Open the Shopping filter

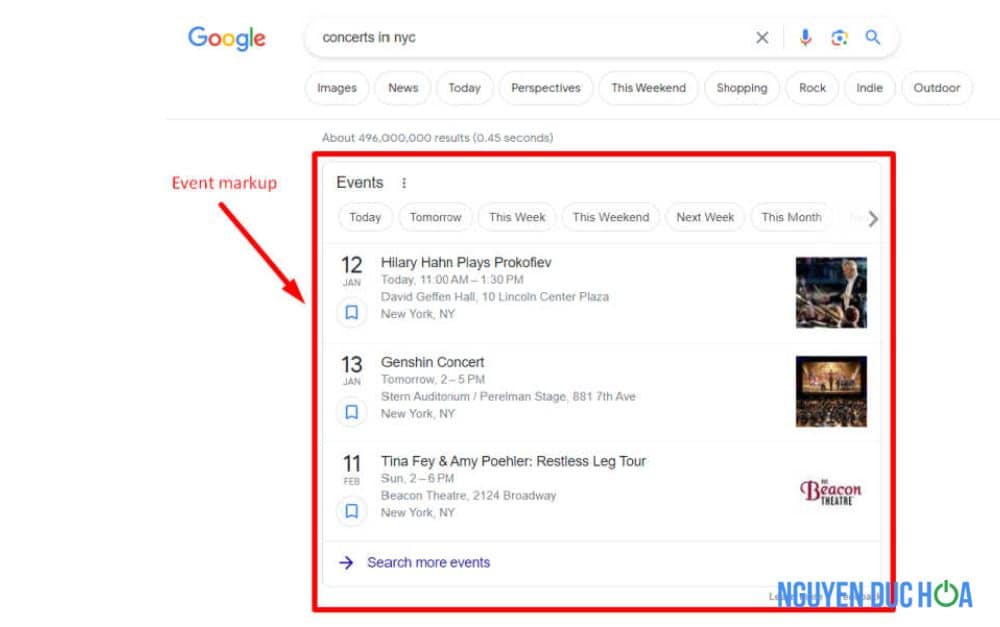[x=742, y=88]
